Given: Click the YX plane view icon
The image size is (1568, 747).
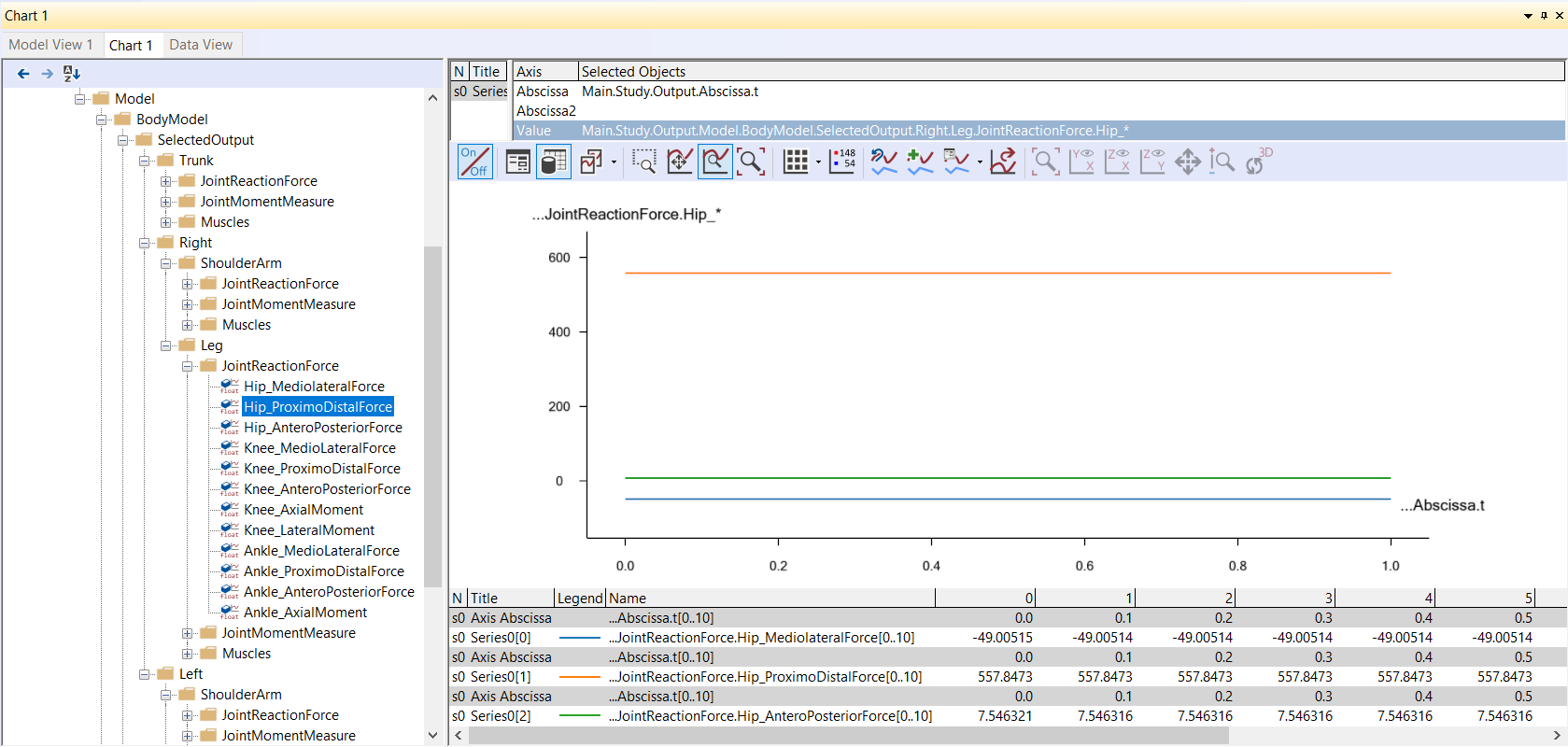Looking at the screenshot, I should coord(1081,162).
